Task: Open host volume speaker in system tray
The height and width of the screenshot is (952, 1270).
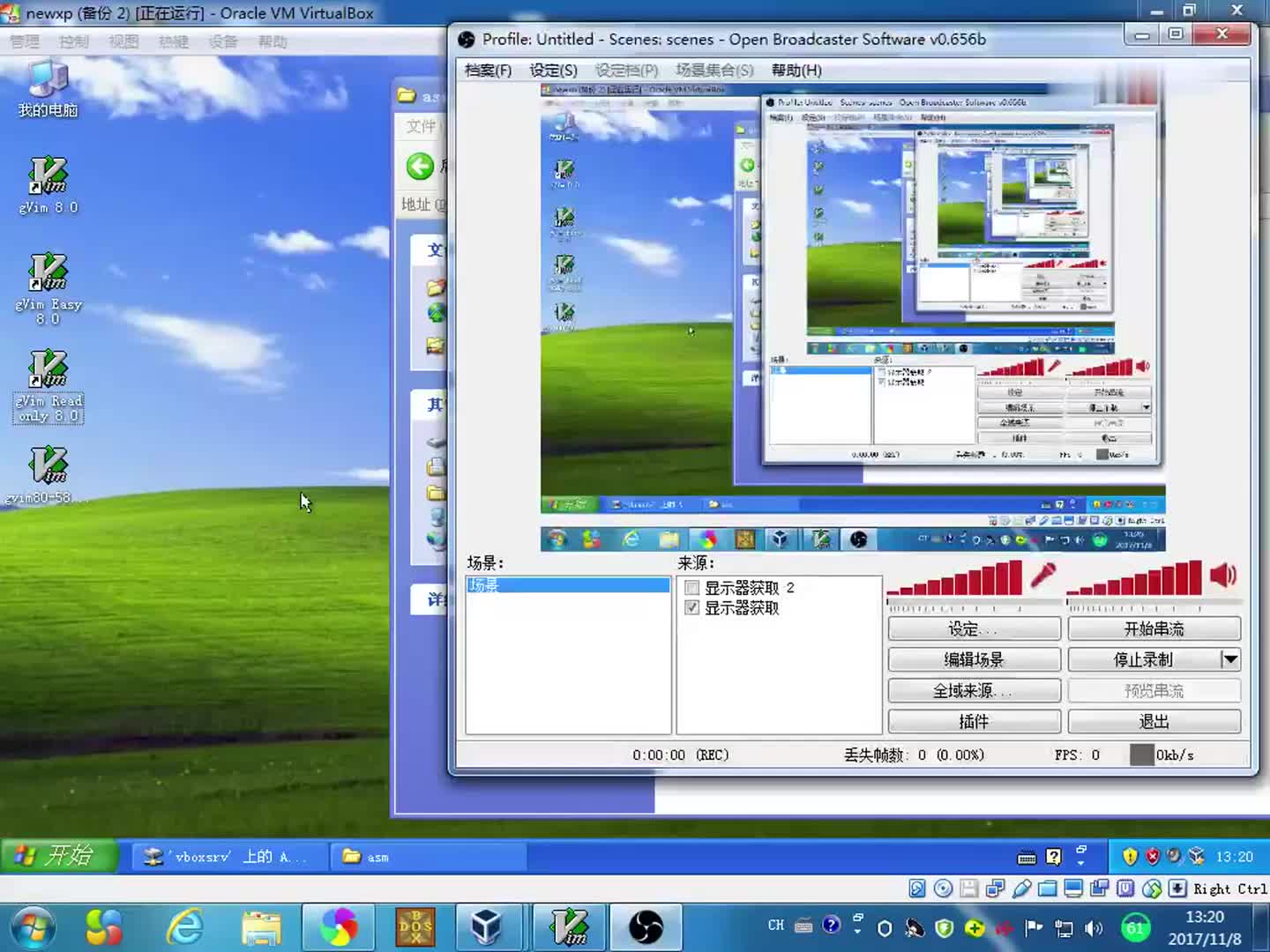Action: tap(1094, 927)
